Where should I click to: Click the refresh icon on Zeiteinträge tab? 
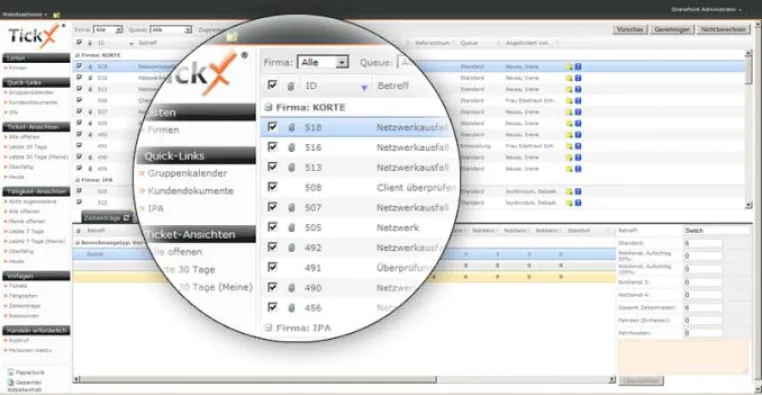126,218
